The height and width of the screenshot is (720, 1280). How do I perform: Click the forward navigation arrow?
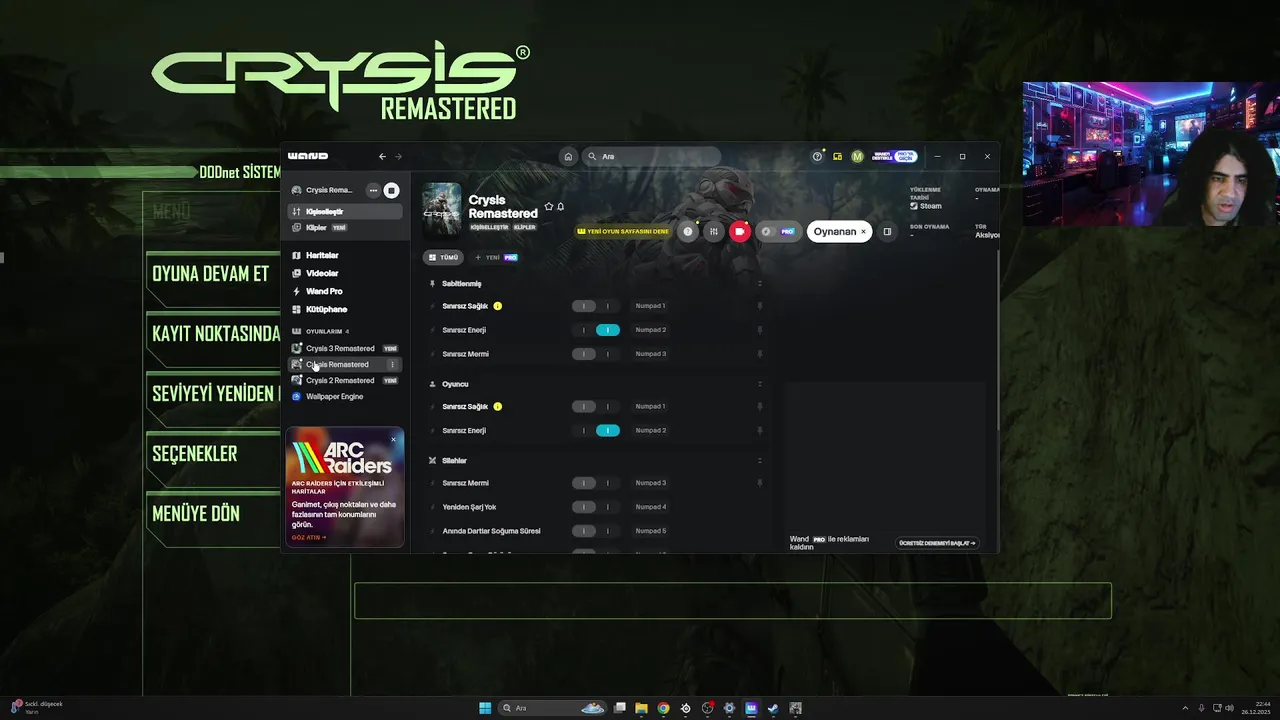click(398, 156)
